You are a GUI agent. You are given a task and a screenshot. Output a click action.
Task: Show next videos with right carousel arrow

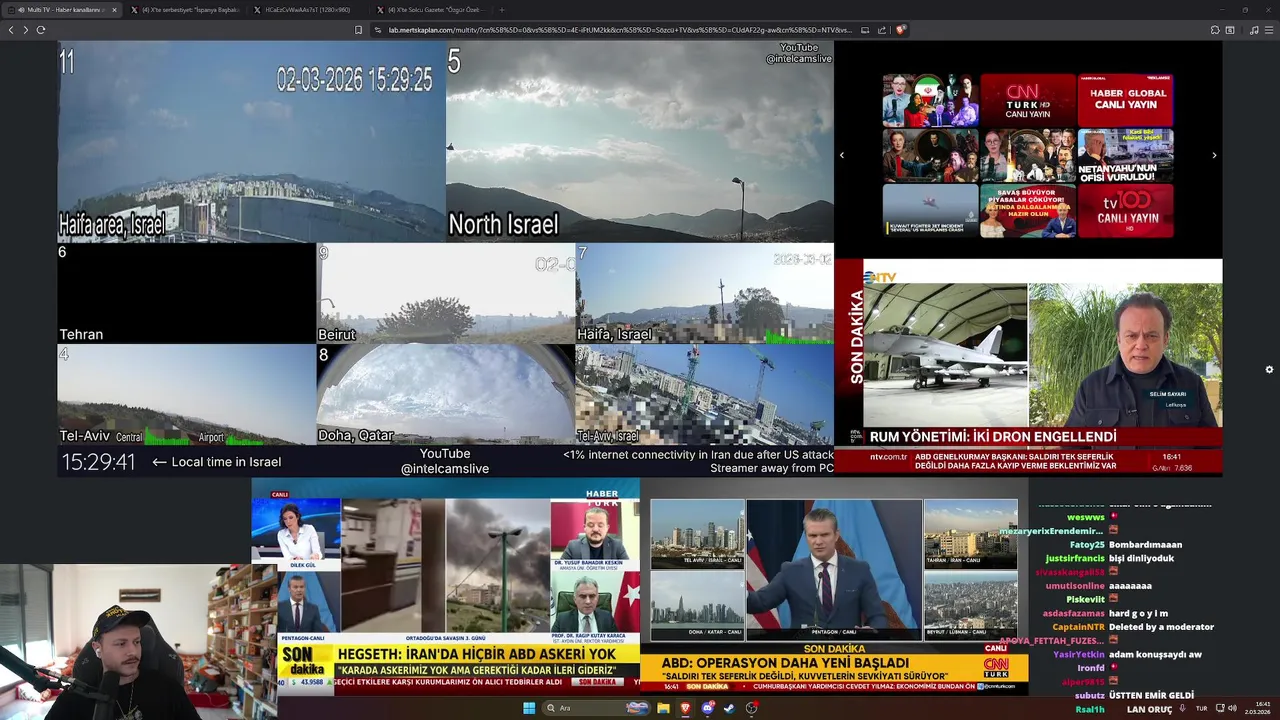point(1214,155)
